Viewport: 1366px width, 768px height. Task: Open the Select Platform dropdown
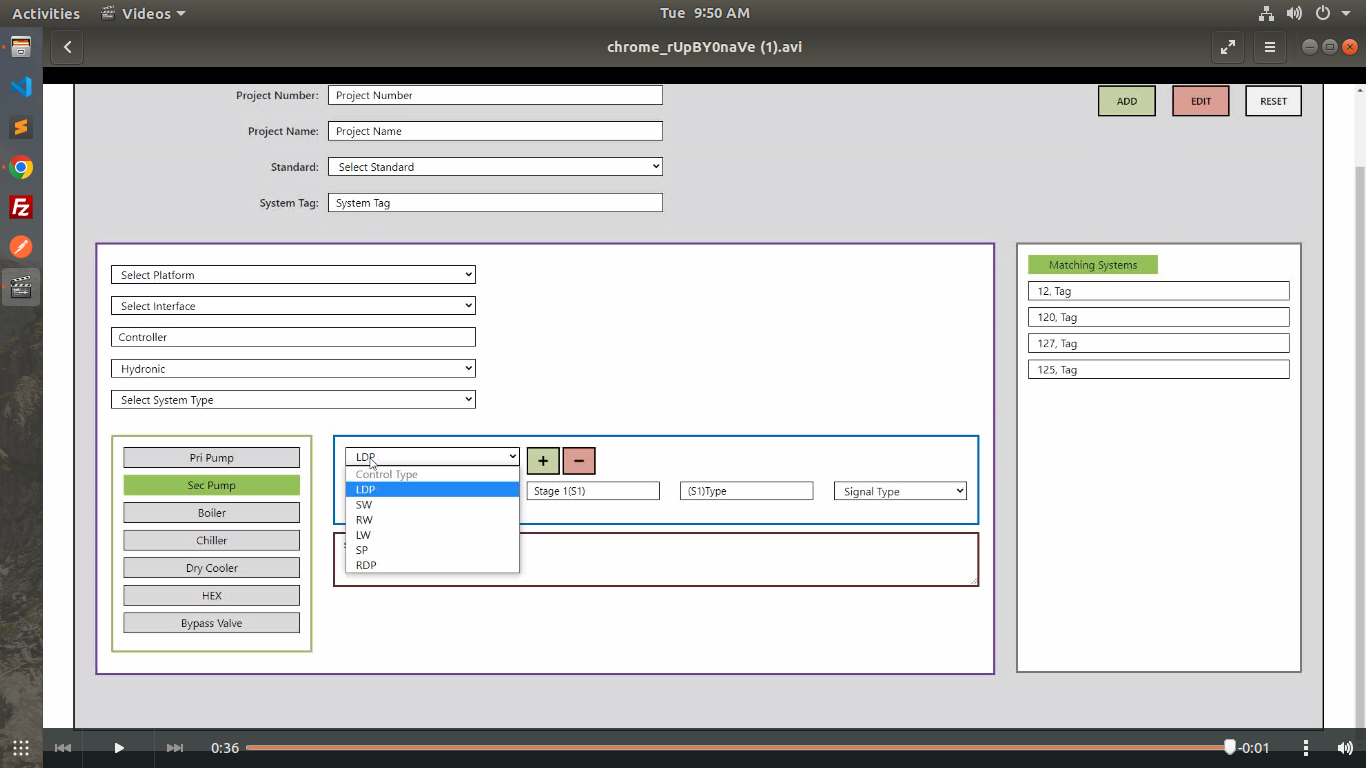pos(293,275)
